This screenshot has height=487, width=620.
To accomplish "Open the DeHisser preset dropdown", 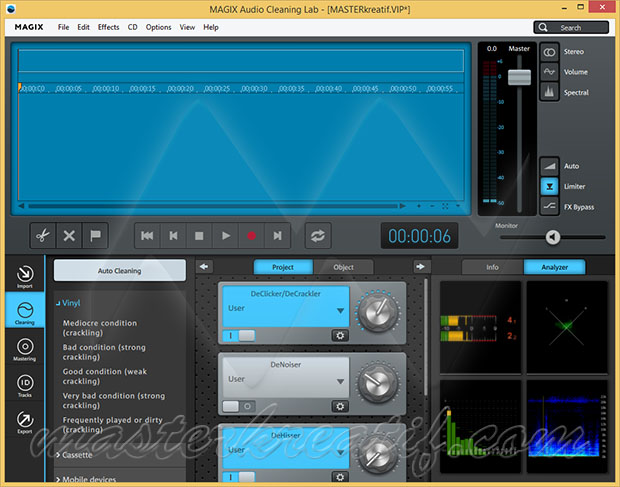I will point(340,452).
